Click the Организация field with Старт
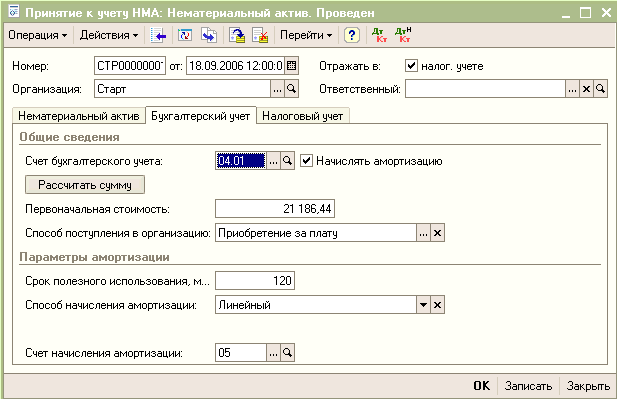Viewport: 617px width, 399px height. 182,89
